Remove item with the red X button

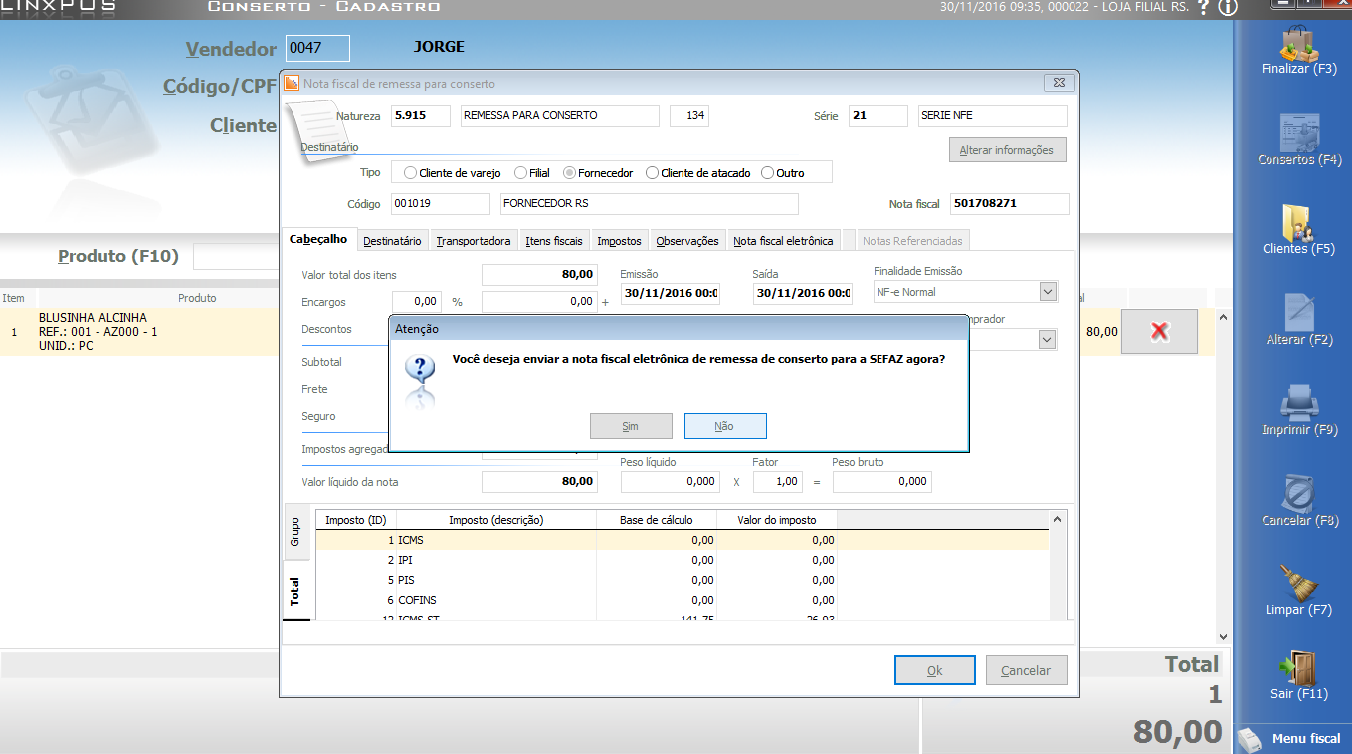pos(1159,332)
